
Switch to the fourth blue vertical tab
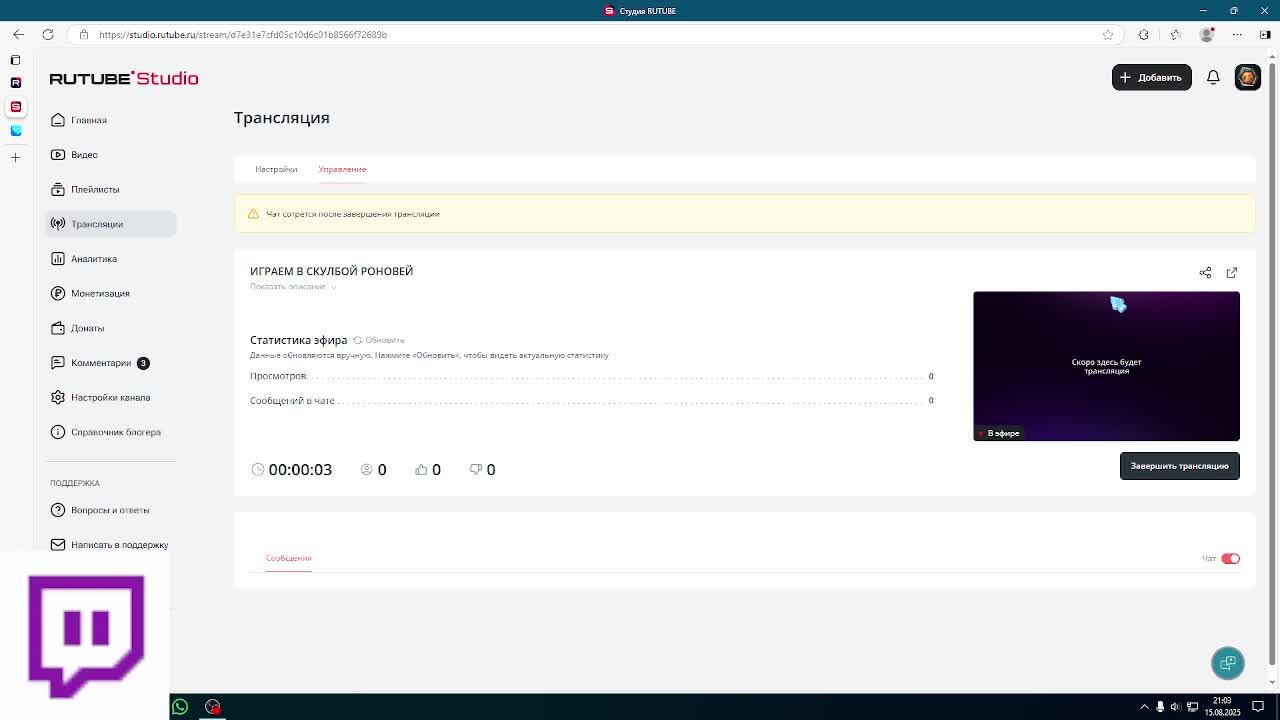coord(15,131)
